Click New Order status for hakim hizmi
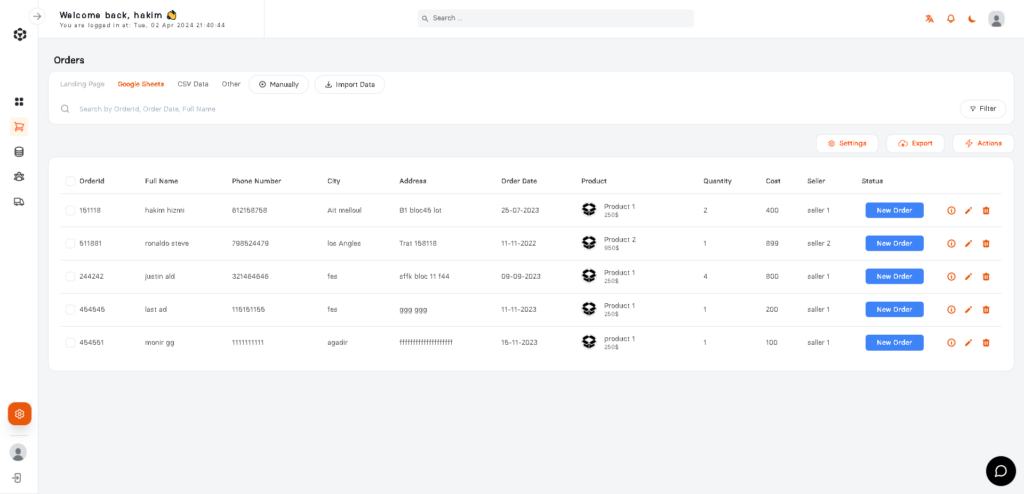This screenshot has height=494, width=1024. pyautogui.click(x=894, y=210)
